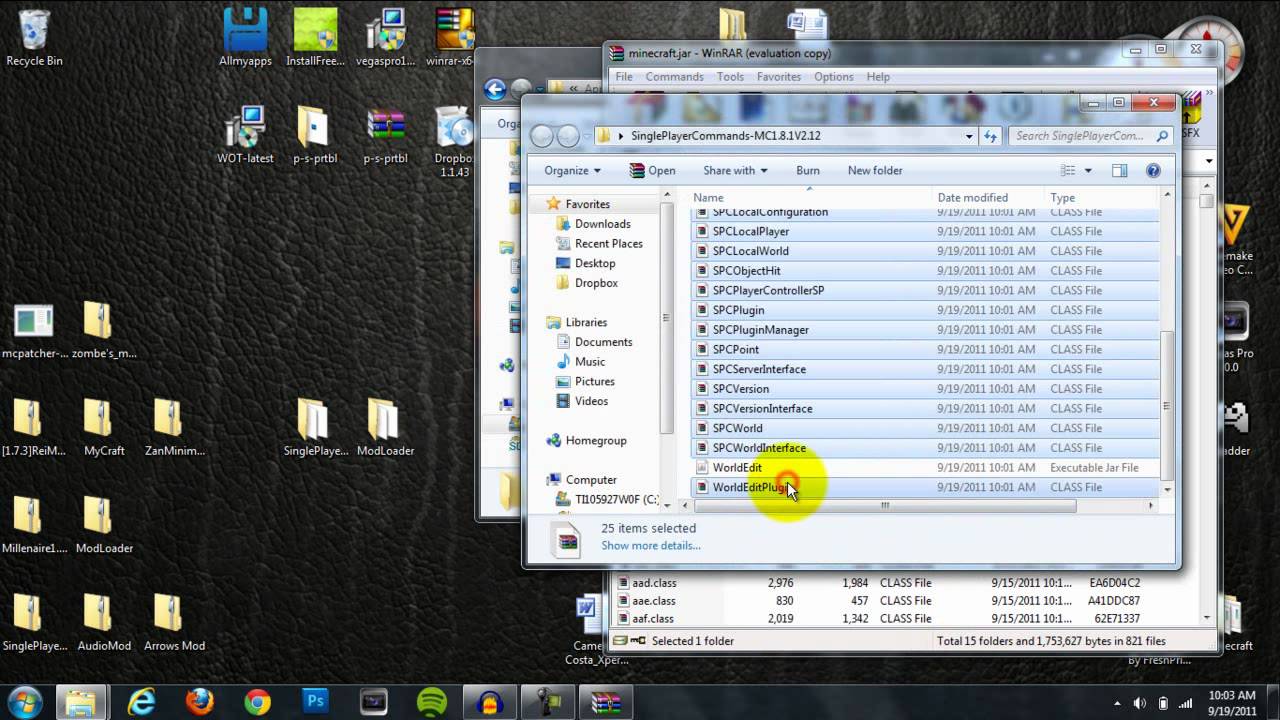Launch Firefox from the taskbar
Viewport: 1280px width, 720px height.
click(x=199, y=702)
